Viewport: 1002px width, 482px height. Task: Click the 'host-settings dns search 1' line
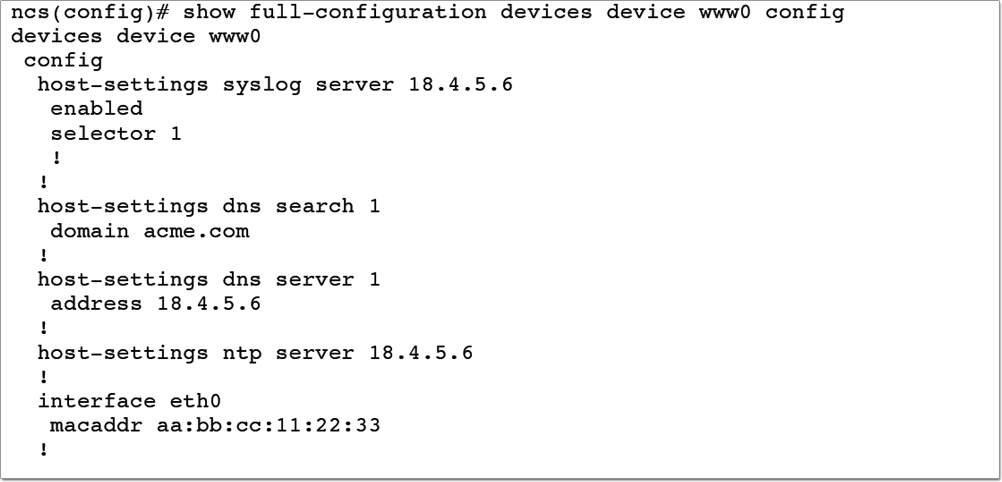coord(208,206)
